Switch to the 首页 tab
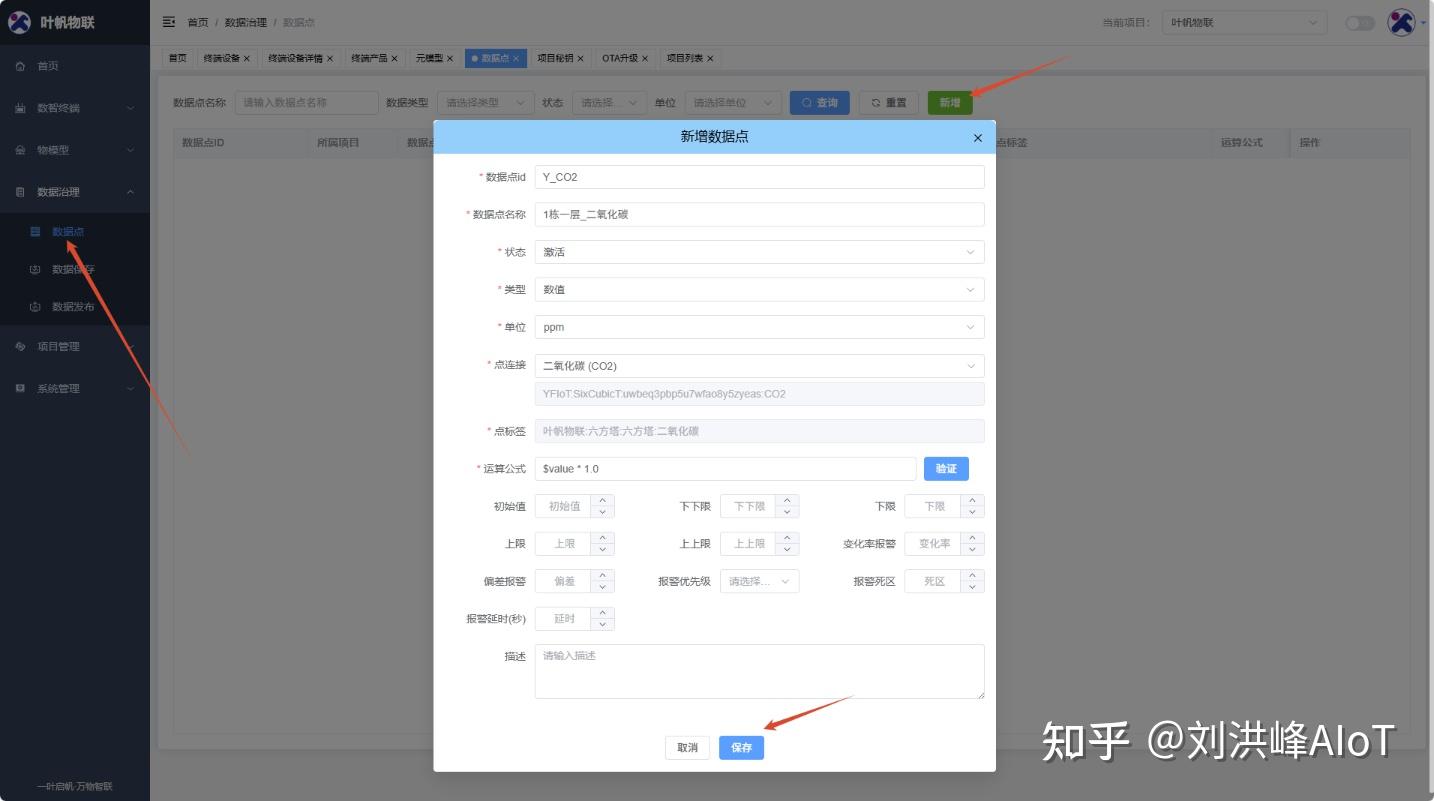 point(177,59)
